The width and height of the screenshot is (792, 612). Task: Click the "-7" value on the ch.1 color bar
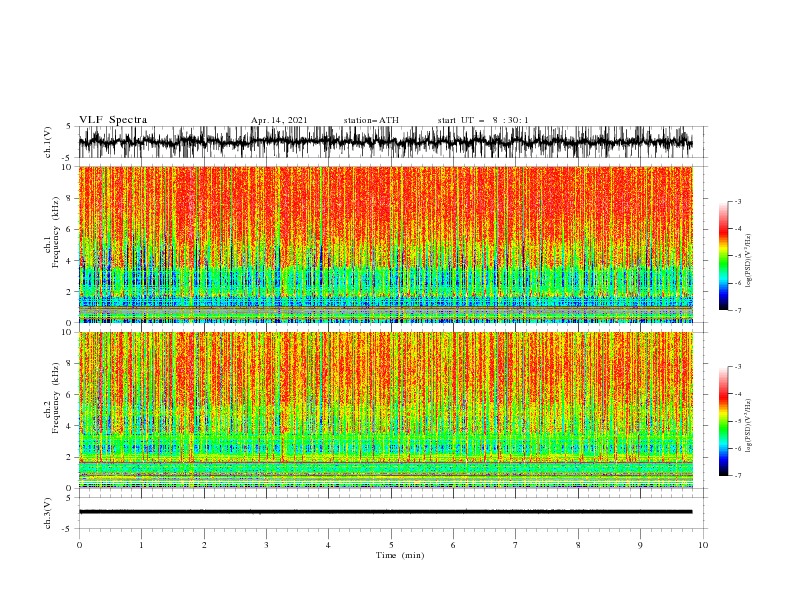tap(737, 310)
